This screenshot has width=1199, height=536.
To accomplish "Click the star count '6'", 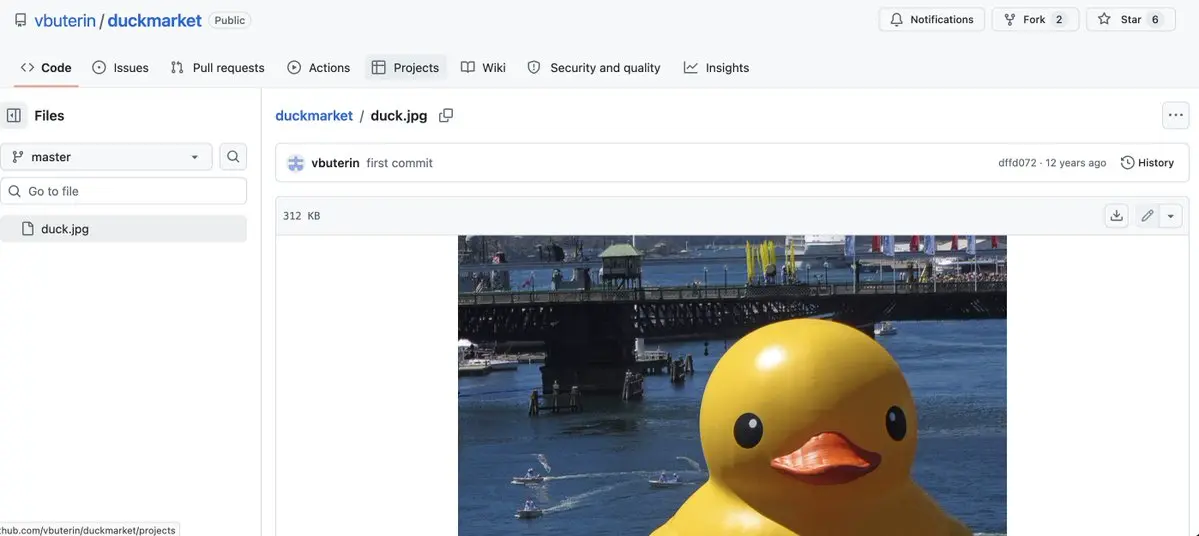I will 1155,20.
